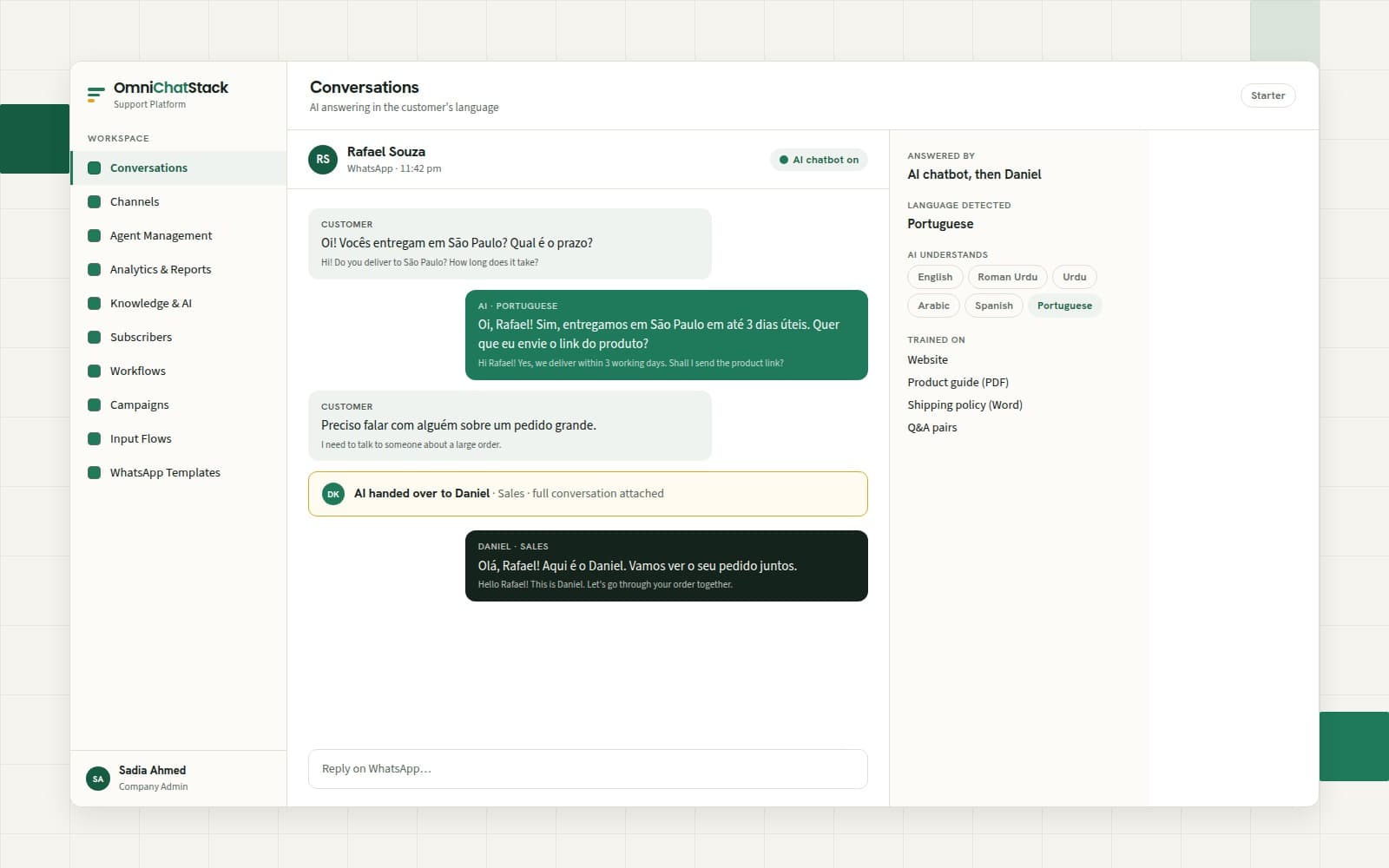Viewport: 1389px width, 868px height.
Task: Open Product guide (PDF) source
Action: [958, 382]
